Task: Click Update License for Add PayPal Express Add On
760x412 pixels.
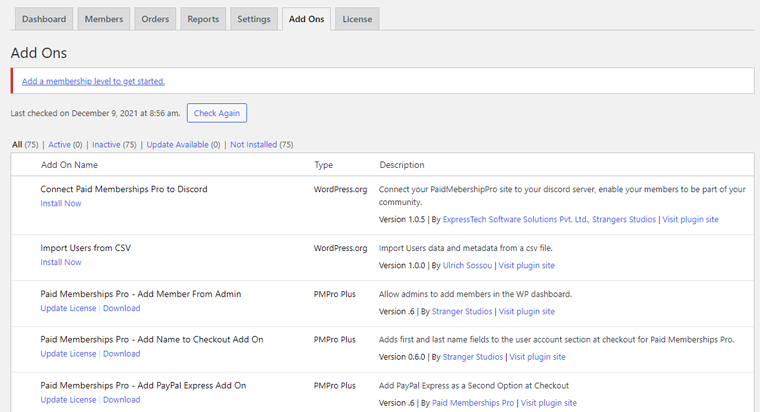Action: point(68,400)
